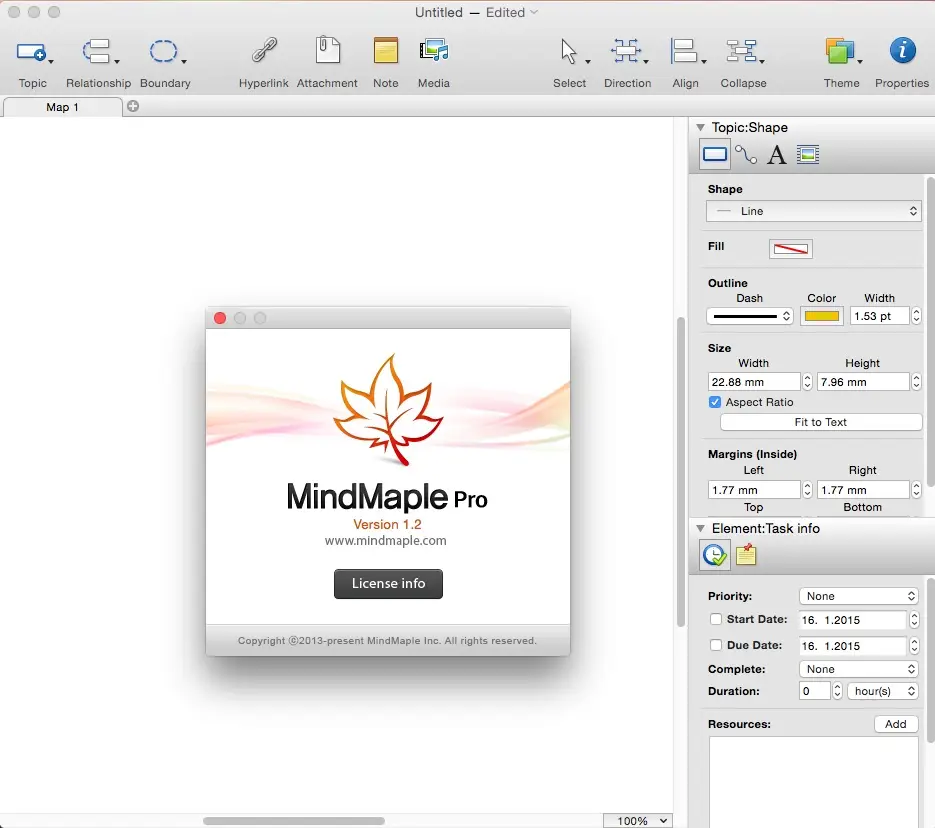Click the www.mindmaple.com link
Viewport: 935px width, 828px height.
[x=385, y=541]
